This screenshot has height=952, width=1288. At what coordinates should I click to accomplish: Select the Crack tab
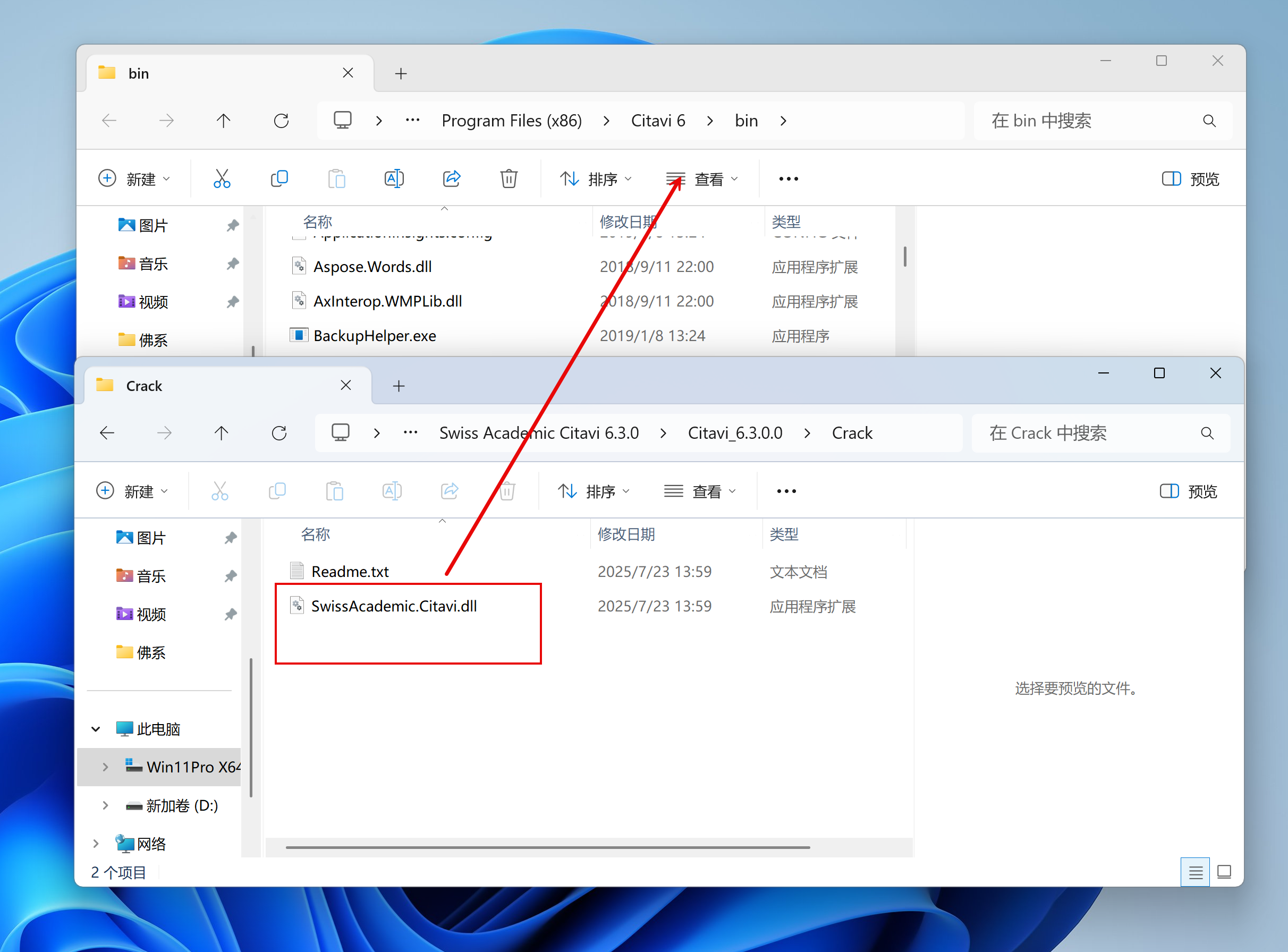coord(144,386)
